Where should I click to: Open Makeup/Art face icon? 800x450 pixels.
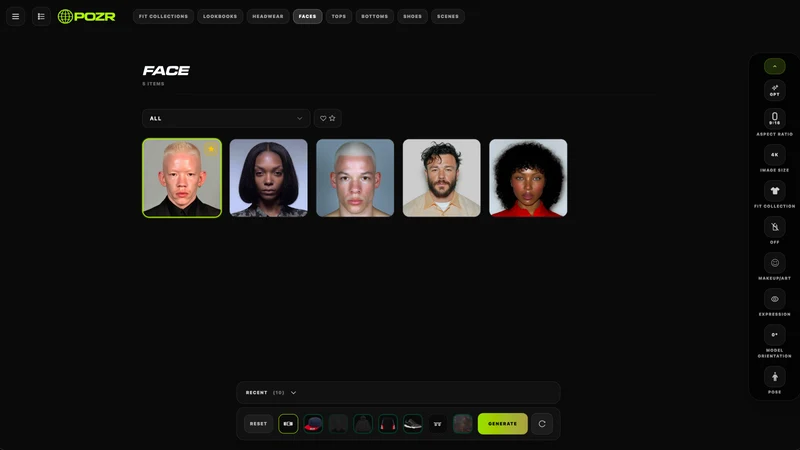click(x=774, y=263)
